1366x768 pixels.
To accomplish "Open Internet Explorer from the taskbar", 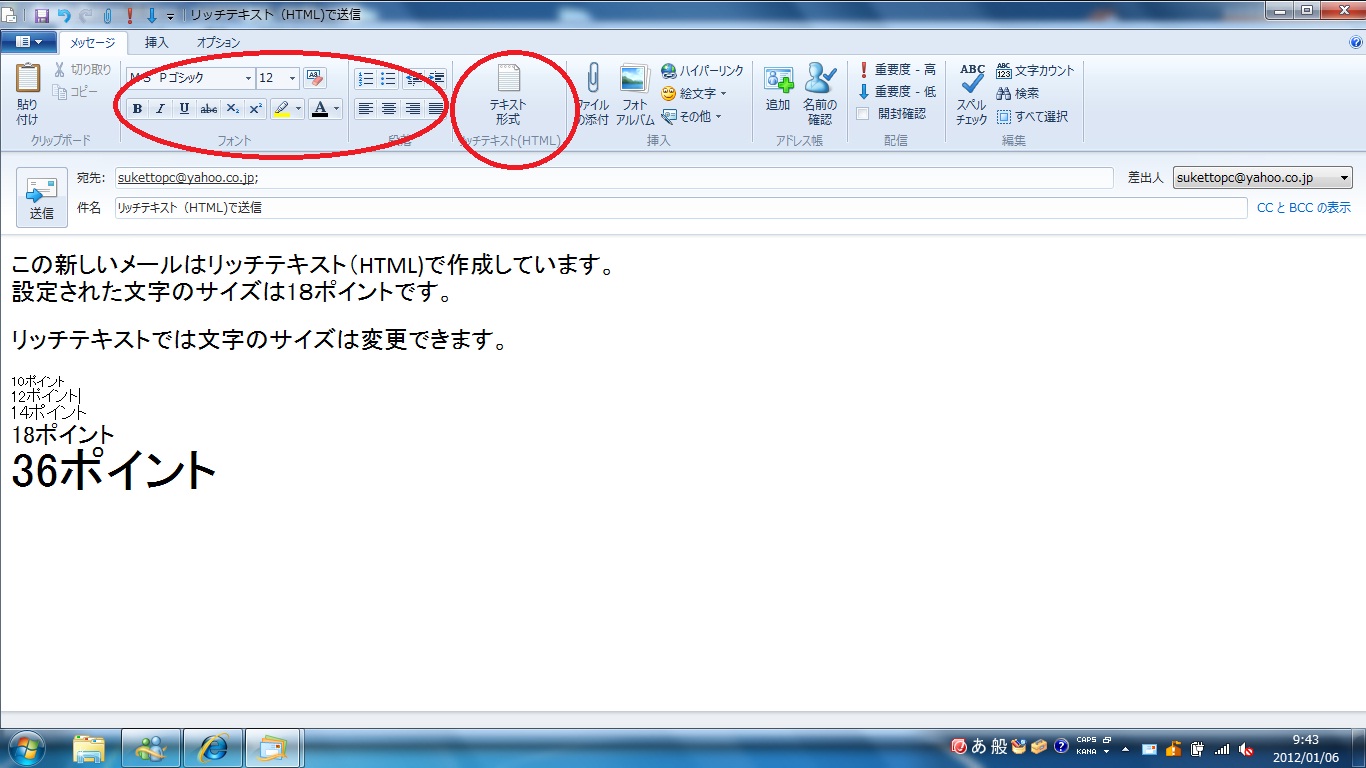I will tap(212, 748).
